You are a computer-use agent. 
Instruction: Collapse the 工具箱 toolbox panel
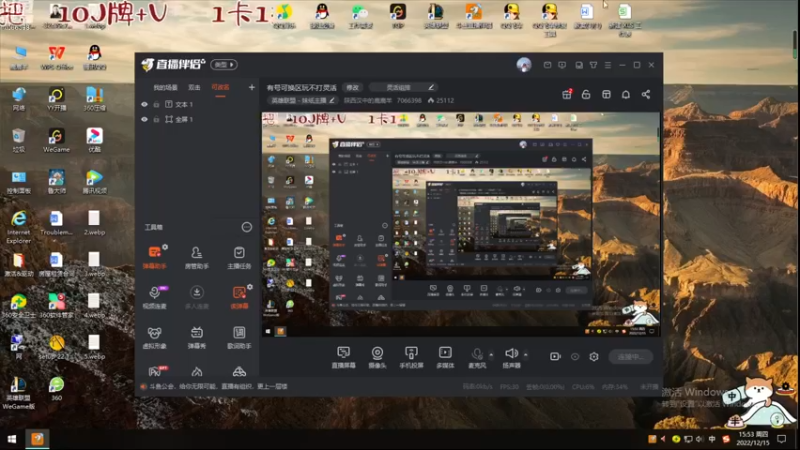(x=246, y=227)
